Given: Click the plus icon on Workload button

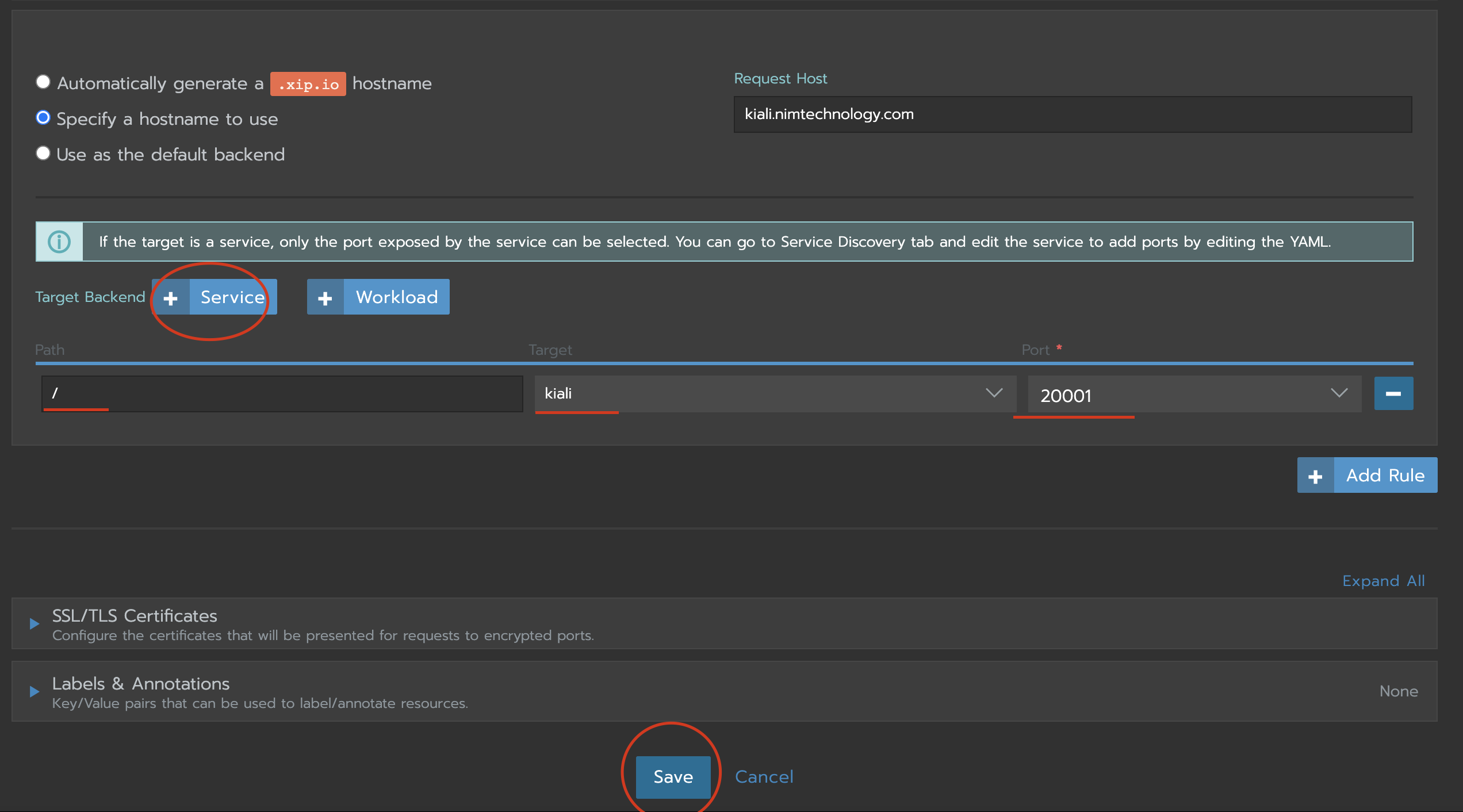Looking at the screenshot, I should (325, 298).
